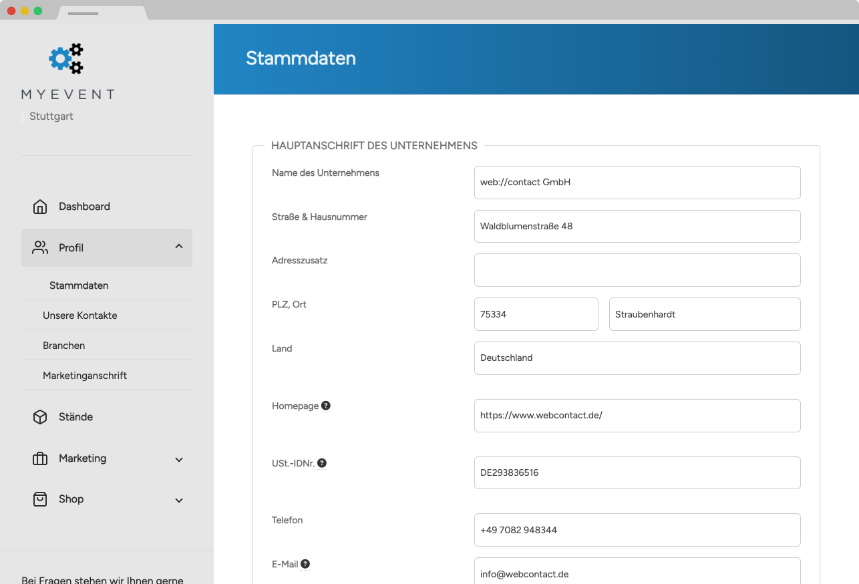The image size is (859, 584).
Task: Click the Straße & Hausnummer field
Action: (x=637, y=226)
